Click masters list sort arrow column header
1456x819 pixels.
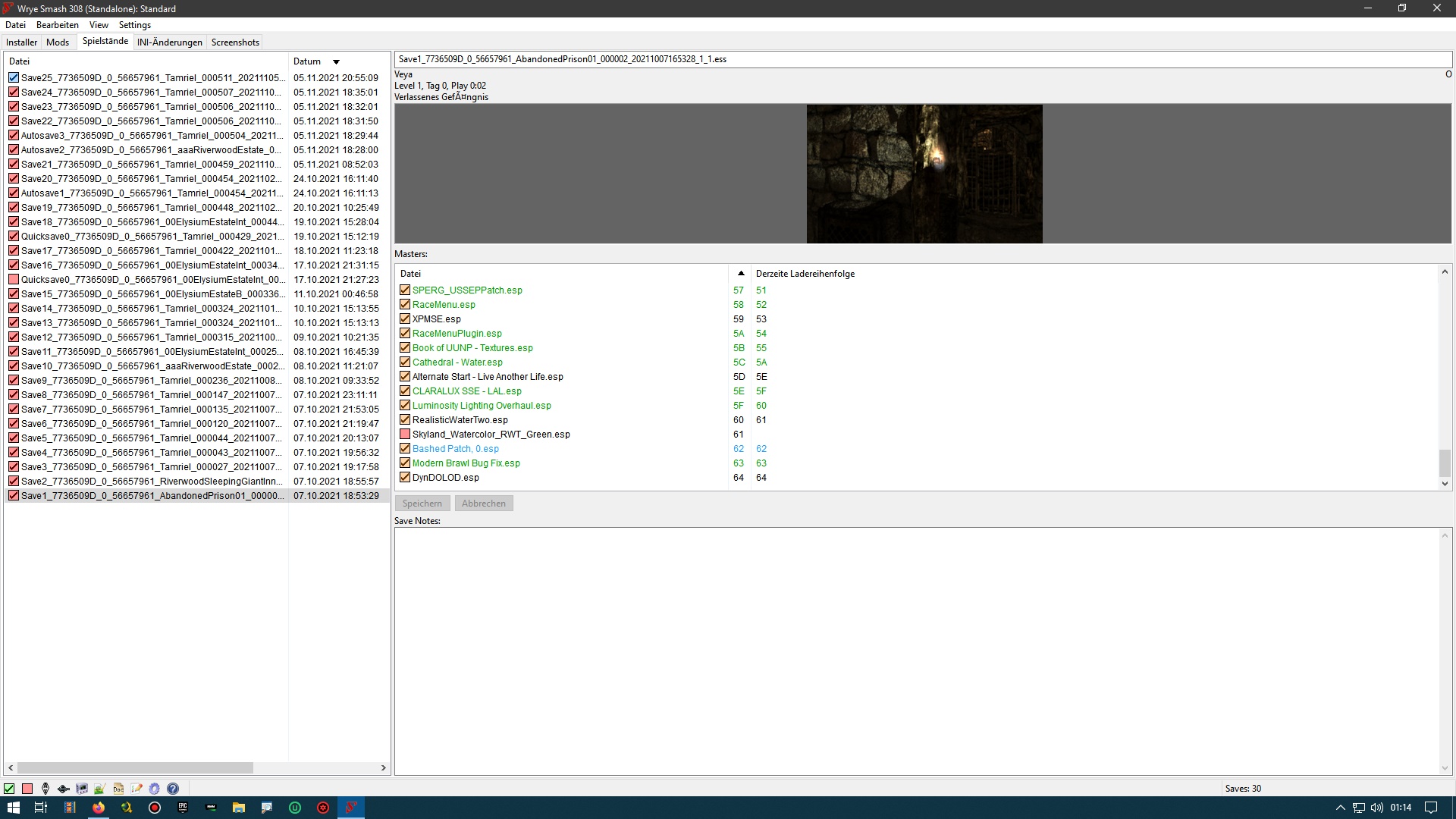tap(740, 274)
